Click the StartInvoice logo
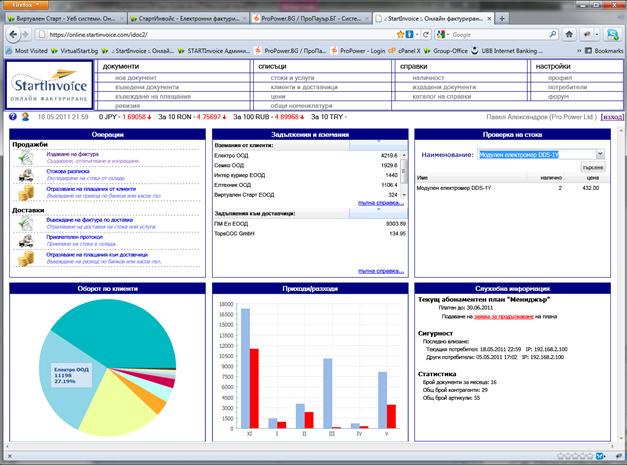The height and width of the screenshot is (465, 627). 49,85
